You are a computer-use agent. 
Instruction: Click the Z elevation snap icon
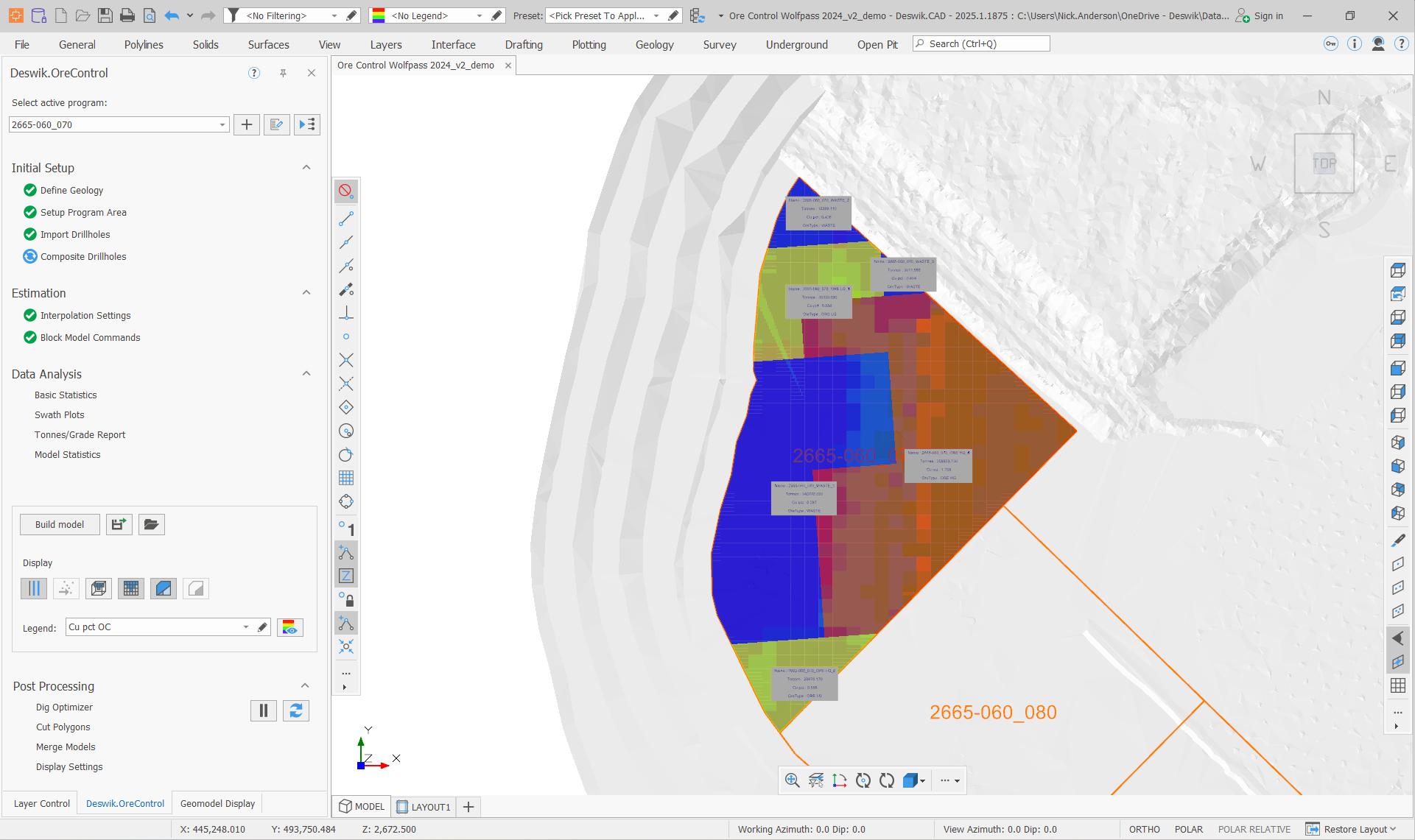pos(345,576)
